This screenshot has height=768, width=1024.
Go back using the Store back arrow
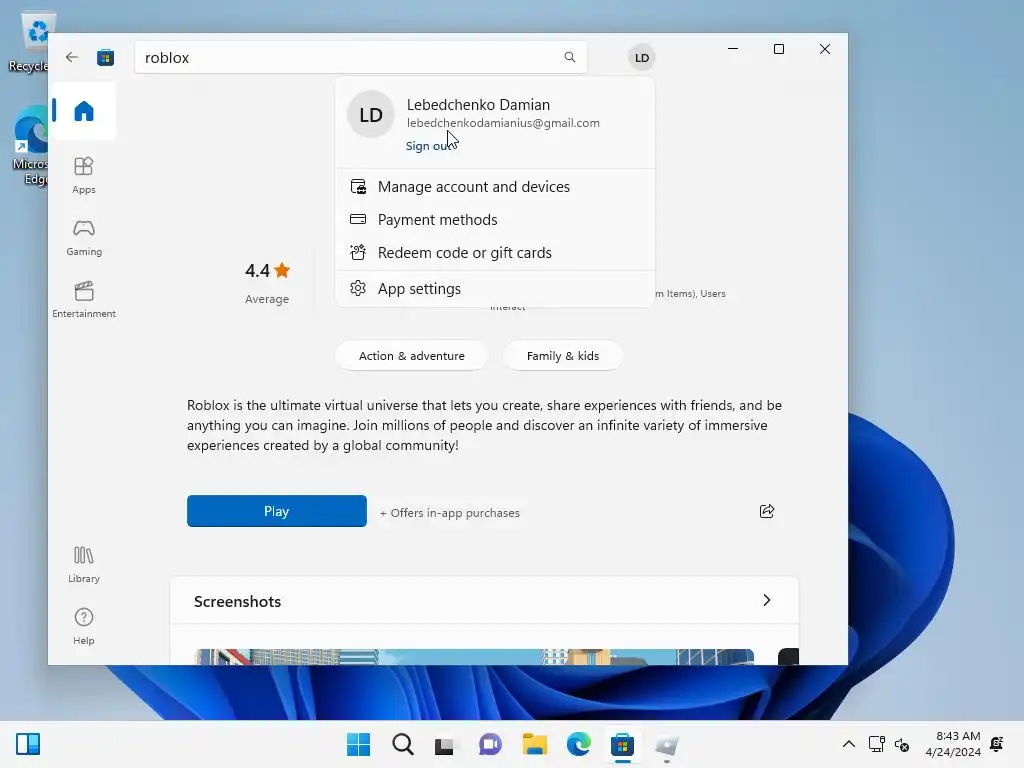tap(72, 57)
